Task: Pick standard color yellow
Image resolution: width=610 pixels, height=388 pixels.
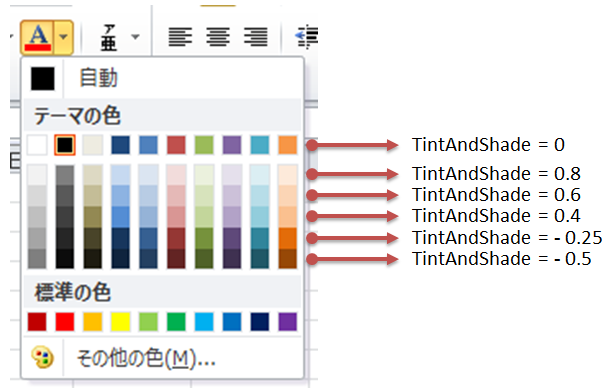Action: [x=121, y=322]
